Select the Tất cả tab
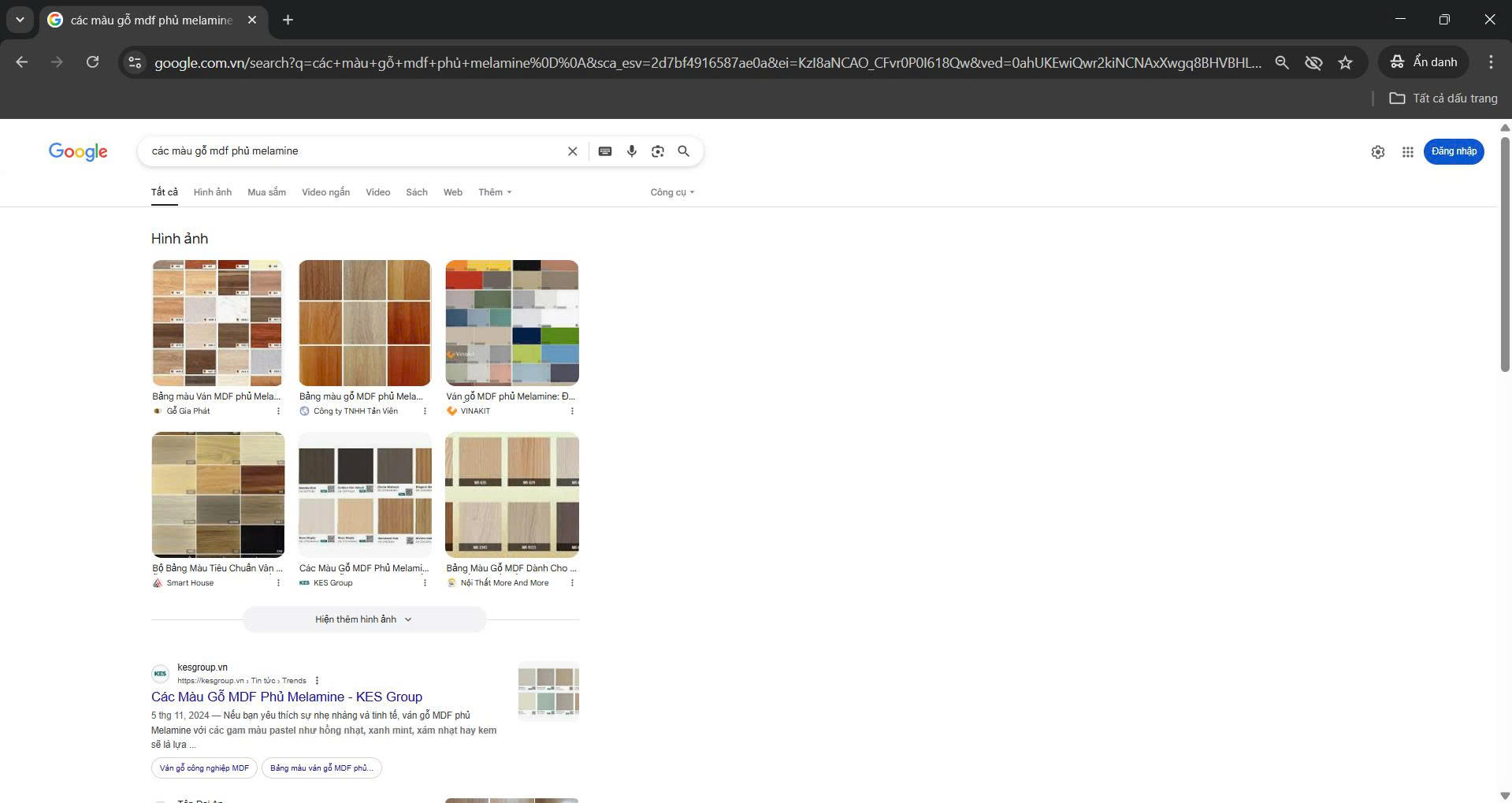 (165, 192)
